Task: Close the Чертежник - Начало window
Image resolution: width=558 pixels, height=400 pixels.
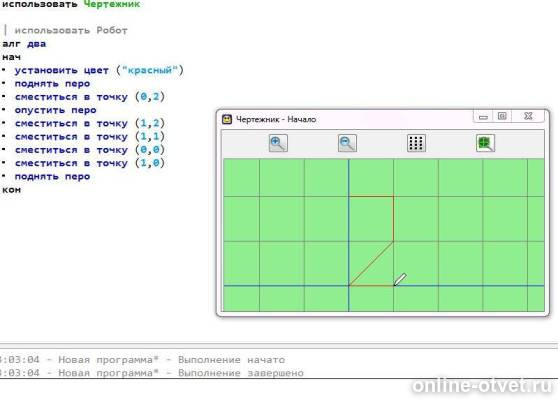Action: pos(528,116)
